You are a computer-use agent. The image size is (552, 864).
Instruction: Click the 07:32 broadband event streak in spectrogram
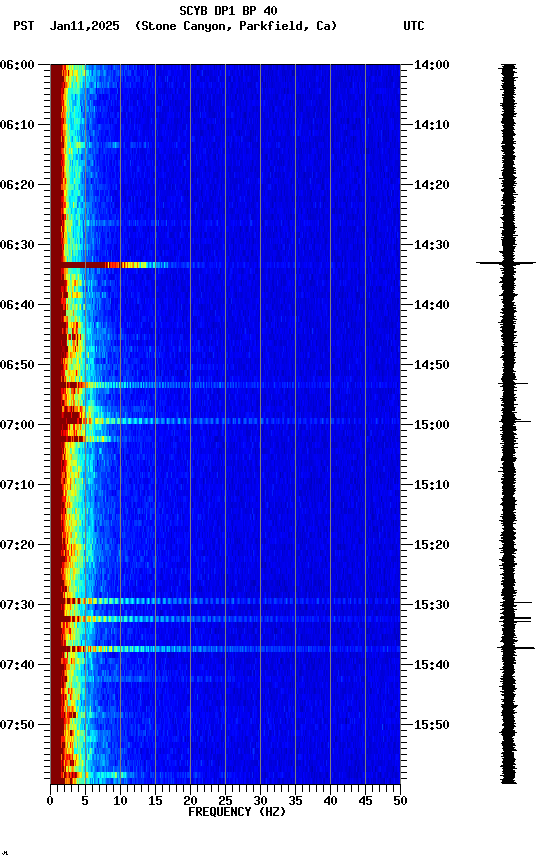225,619
